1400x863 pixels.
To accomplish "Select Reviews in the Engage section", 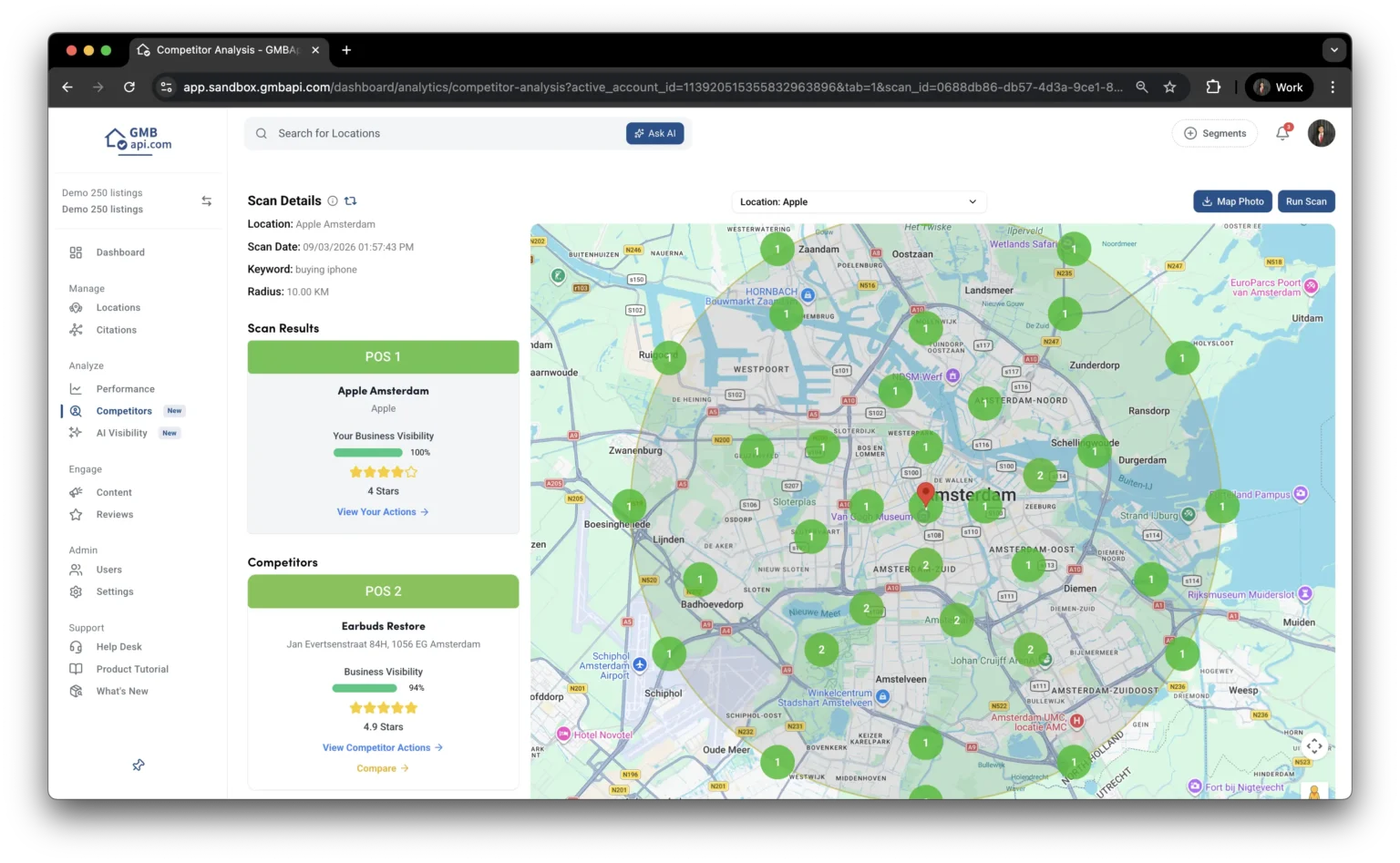I will pos(115,515).
